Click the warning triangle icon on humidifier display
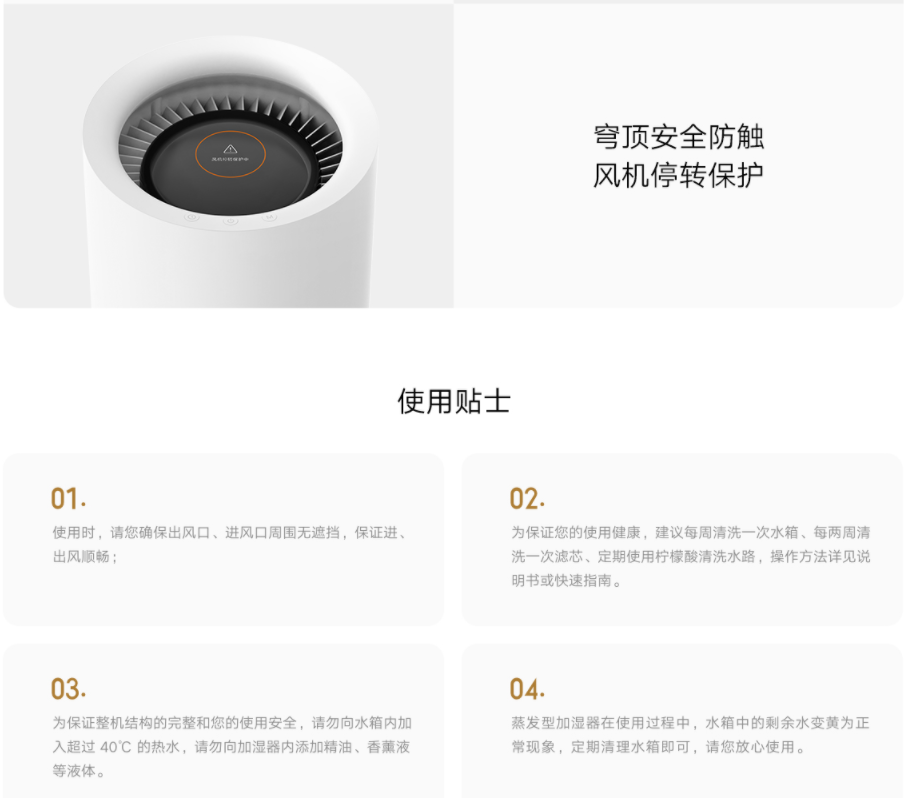Viewport: 920px width, 798px height. click(x=230, y=149)
